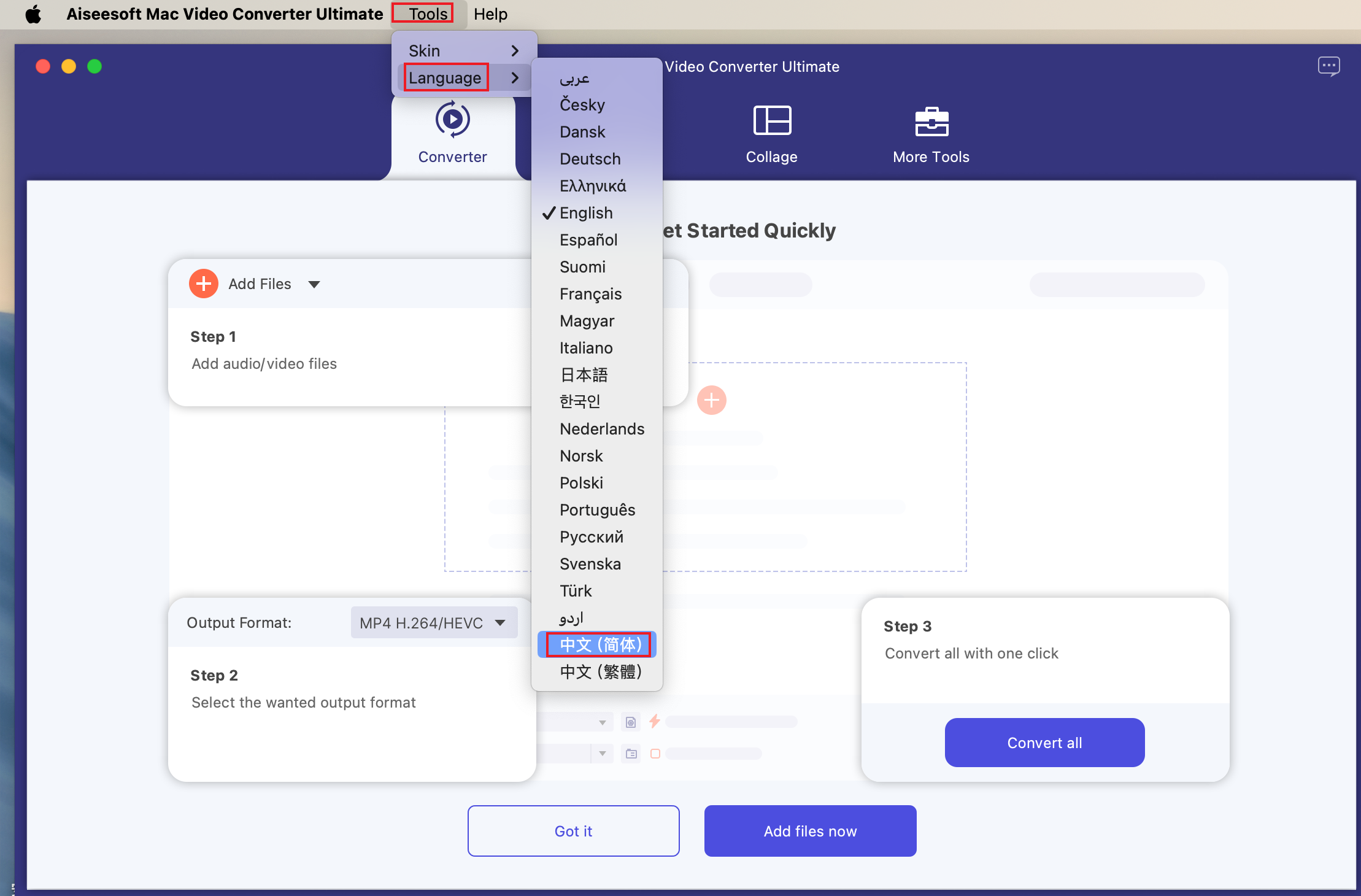
Task: Open the Help menu
Action: (x=490, y=14)
